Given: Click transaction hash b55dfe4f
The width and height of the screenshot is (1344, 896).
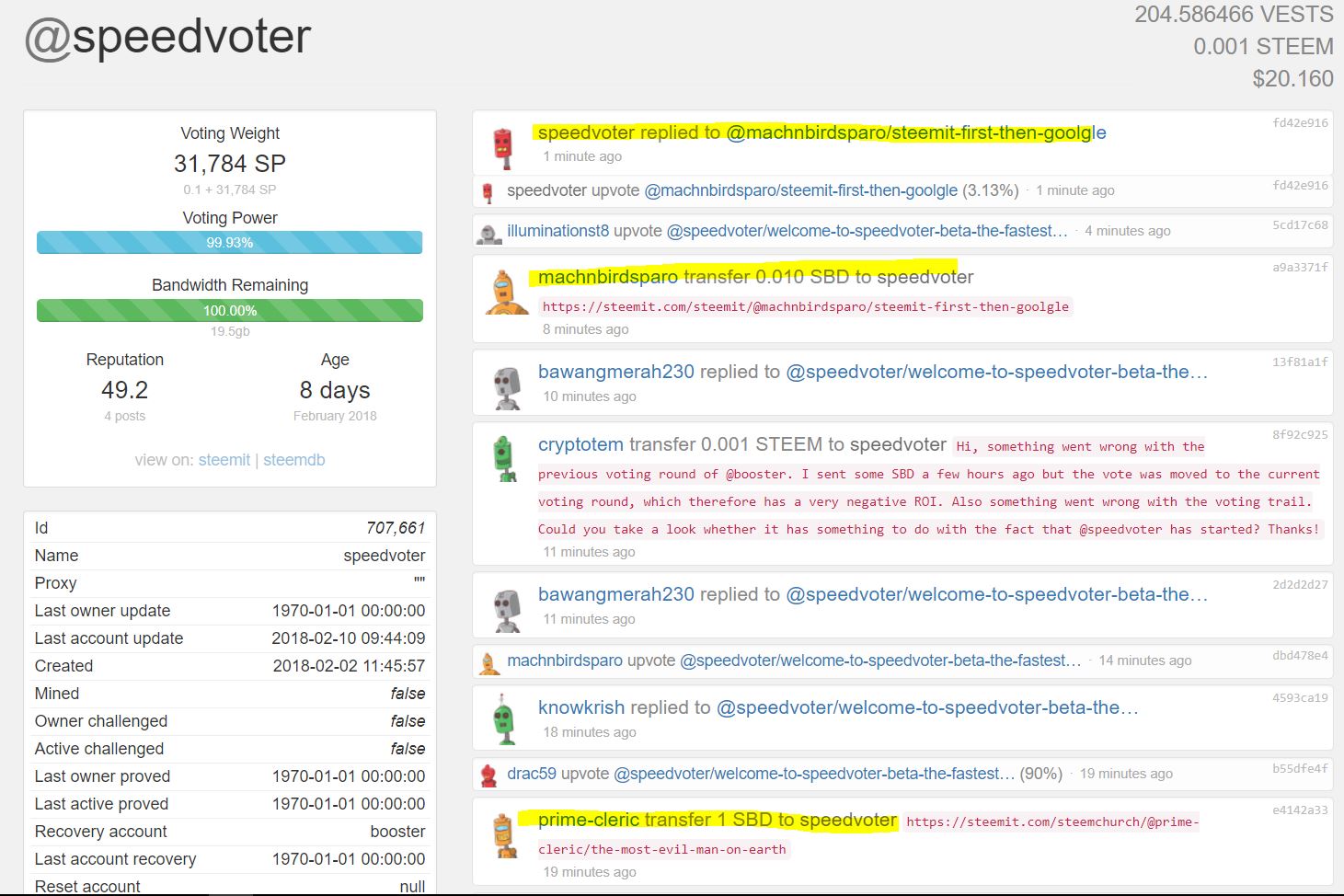Looking at the screenshot, I should pyautogui.click(x=1300, y=768).
